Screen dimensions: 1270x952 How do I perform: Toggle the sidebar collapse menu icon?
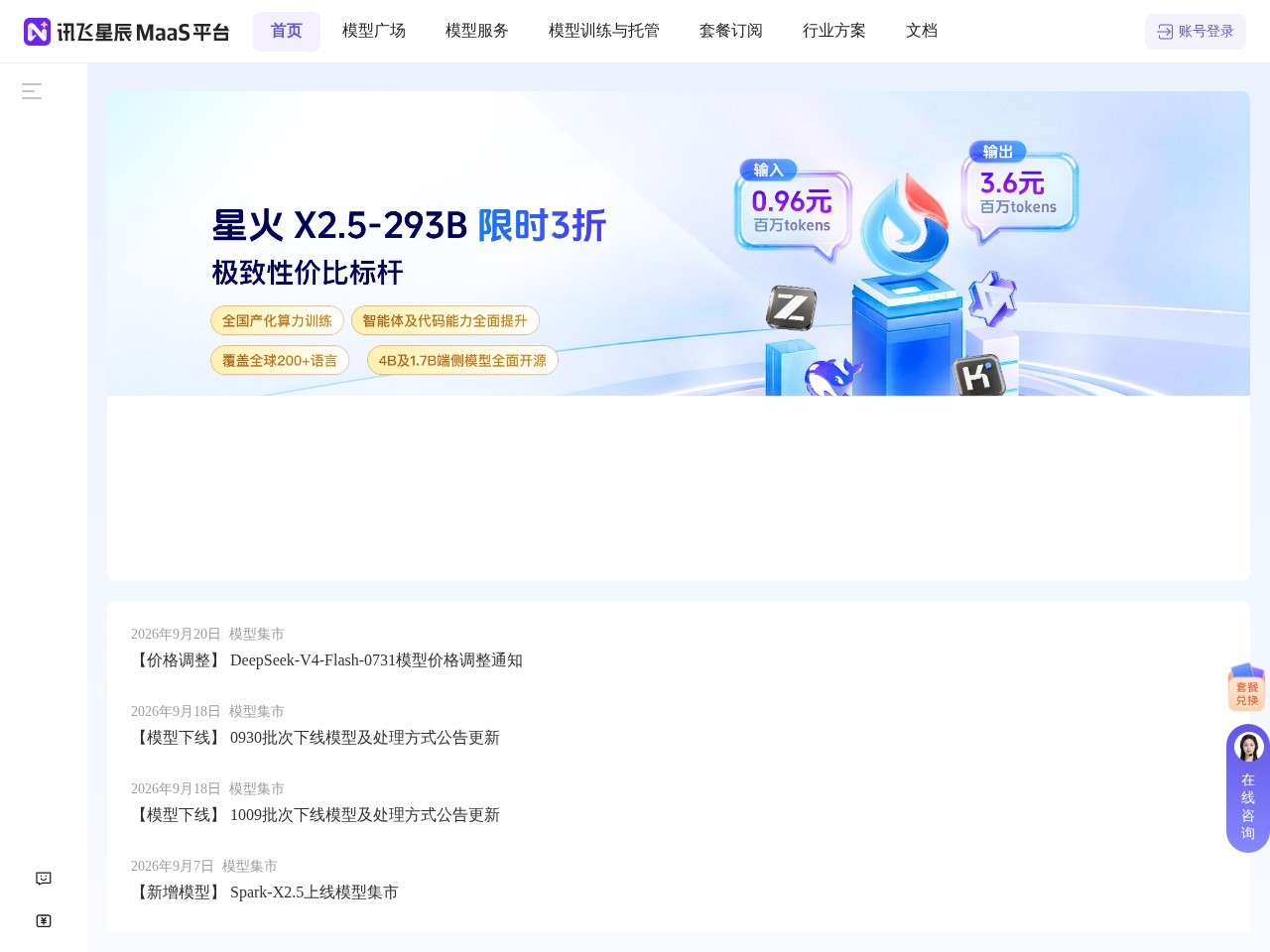coord(32,91)
